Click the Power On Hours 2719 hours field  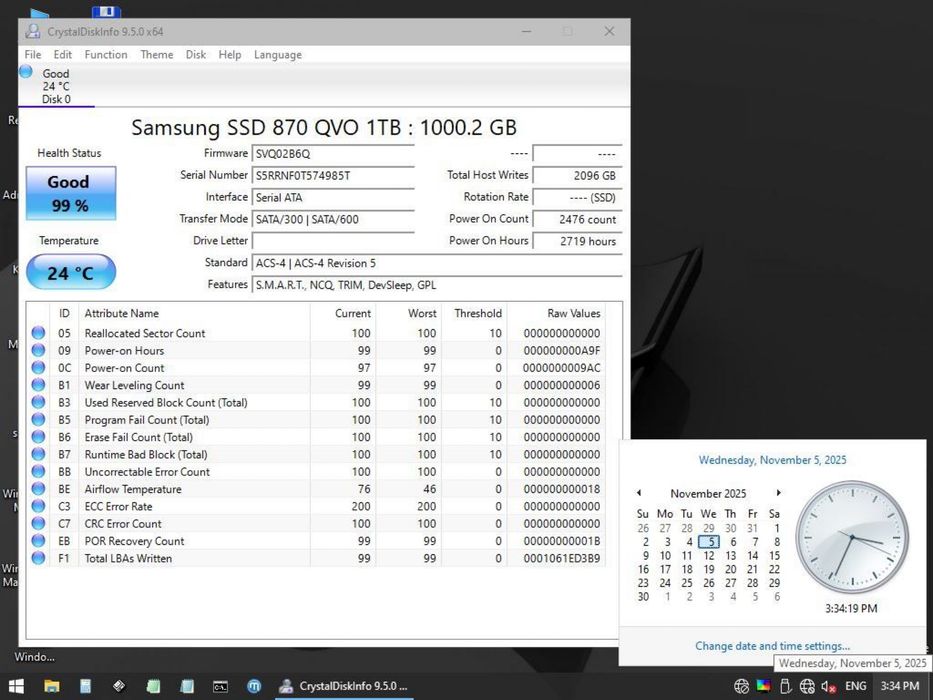[577, 241]
